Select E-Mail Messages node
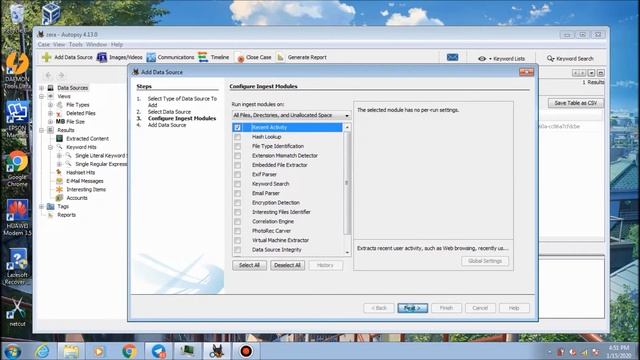Image resolution: width=640 pixels, height=360 pixels. click(84, 181)
